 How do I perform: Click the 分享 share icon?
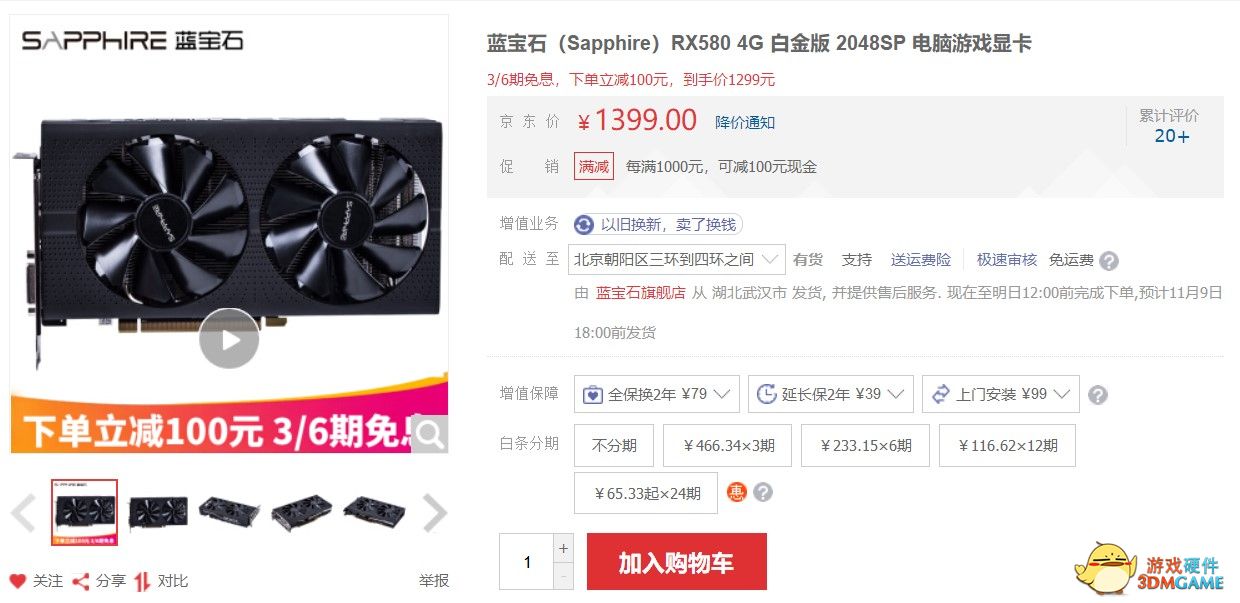click(81, 581)
